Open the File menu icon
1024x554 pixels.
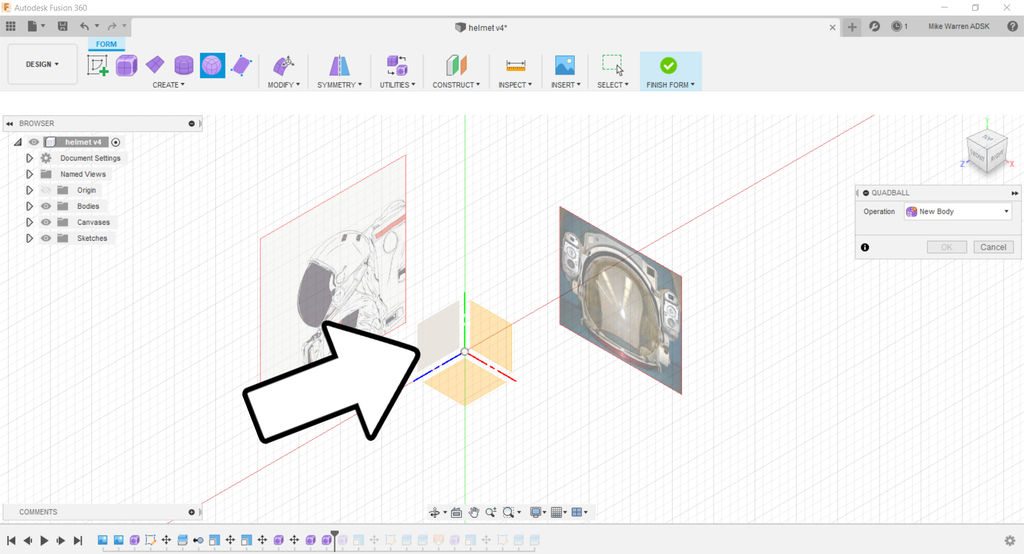(35, 26)
